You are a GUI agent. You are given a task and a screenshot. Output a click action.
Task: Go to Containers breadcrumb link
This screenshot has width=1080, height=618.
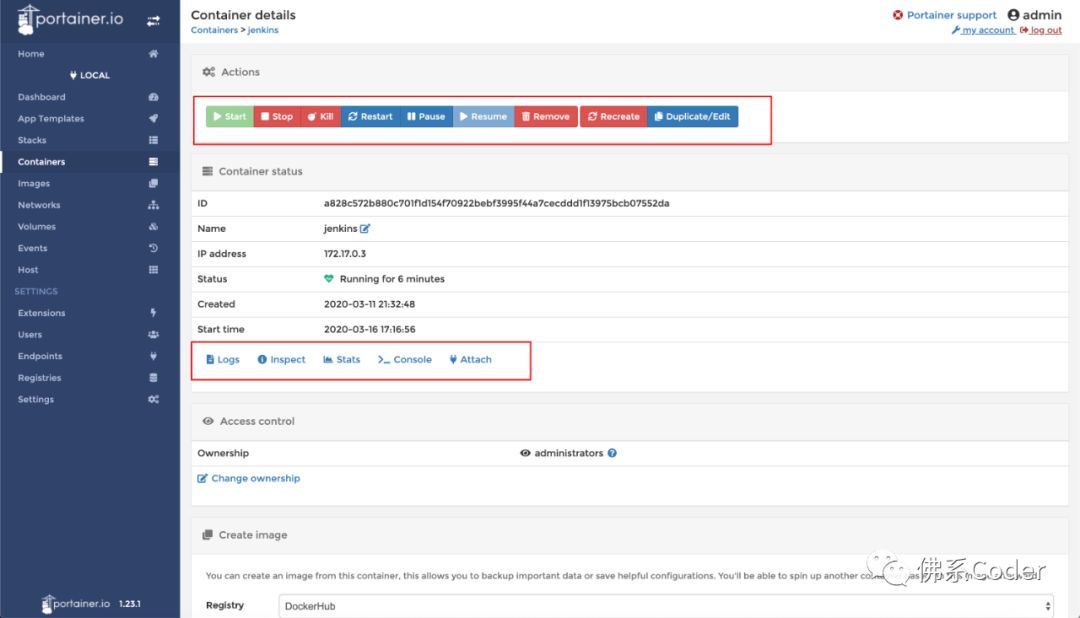pos(214,30)
